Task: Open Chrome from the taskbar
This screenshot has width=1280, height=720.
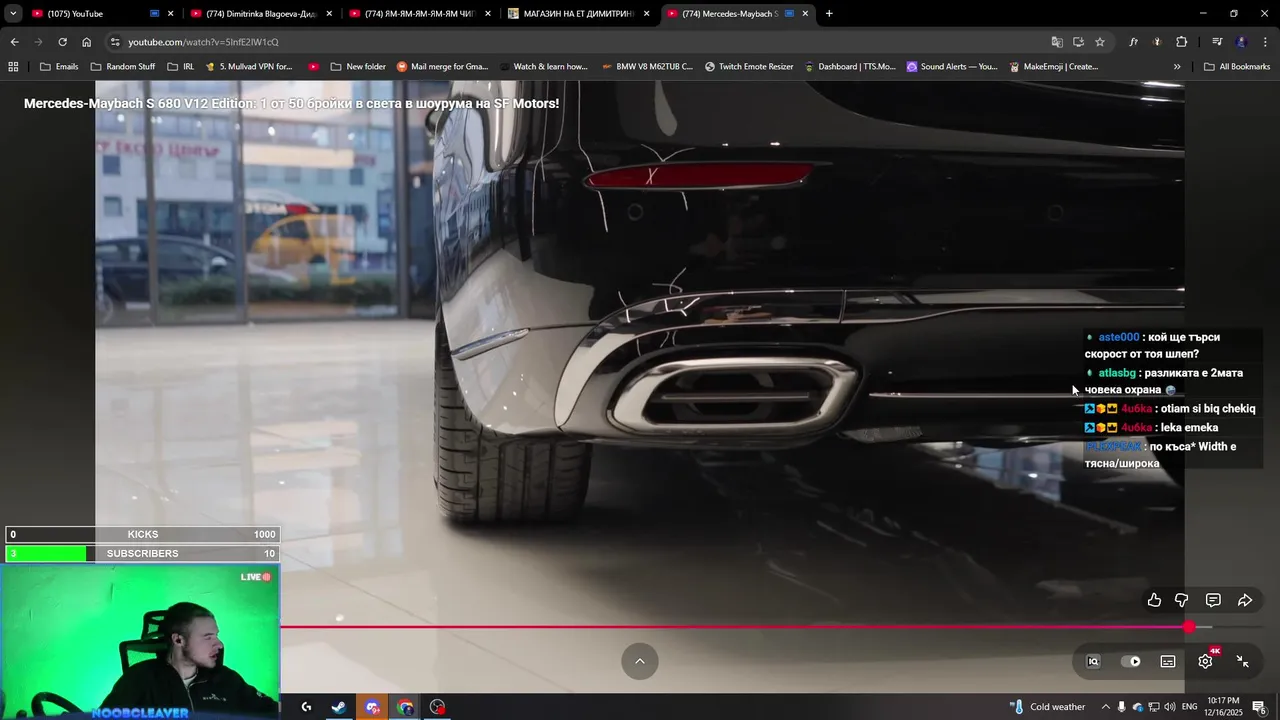Action: (405, 707)
